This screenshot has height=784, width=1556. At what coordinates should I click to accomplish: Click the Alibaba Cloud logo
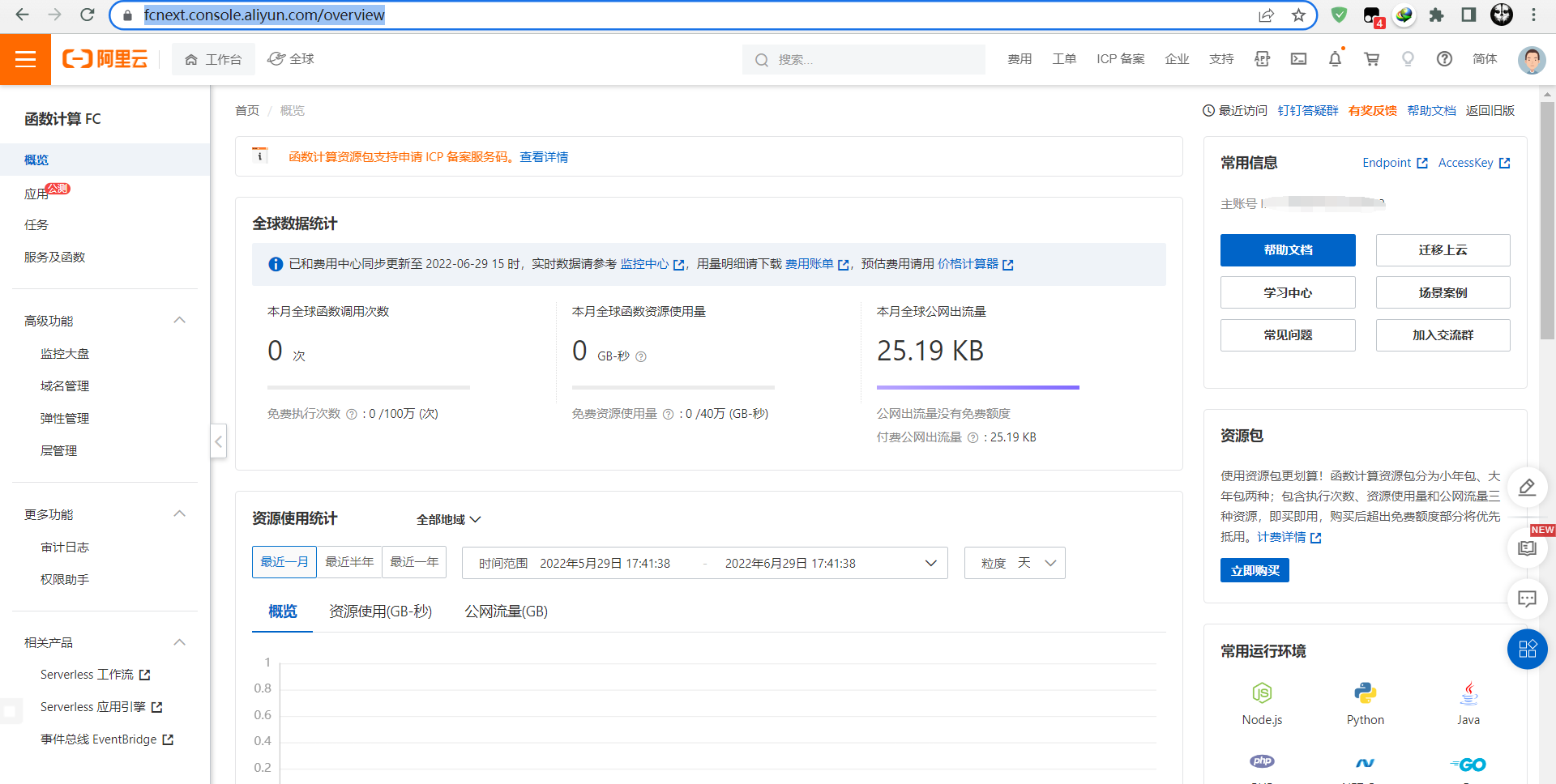[105, 59]
